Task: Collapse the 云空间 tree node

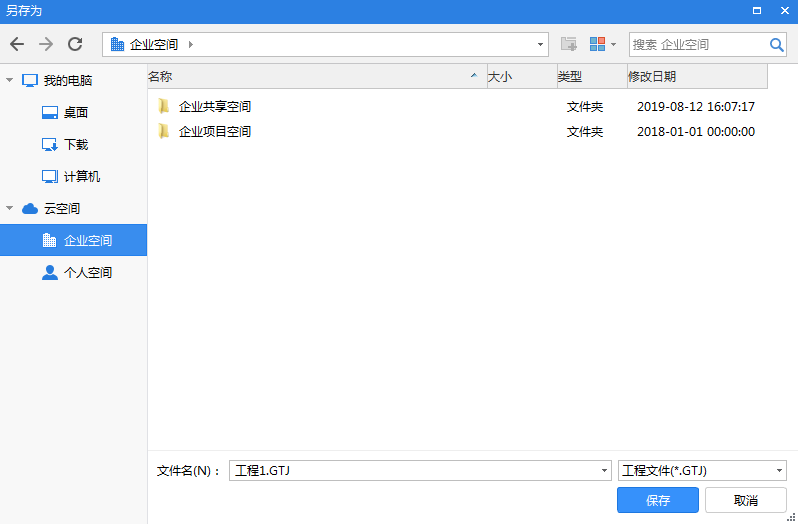Action: coord(10,208)
